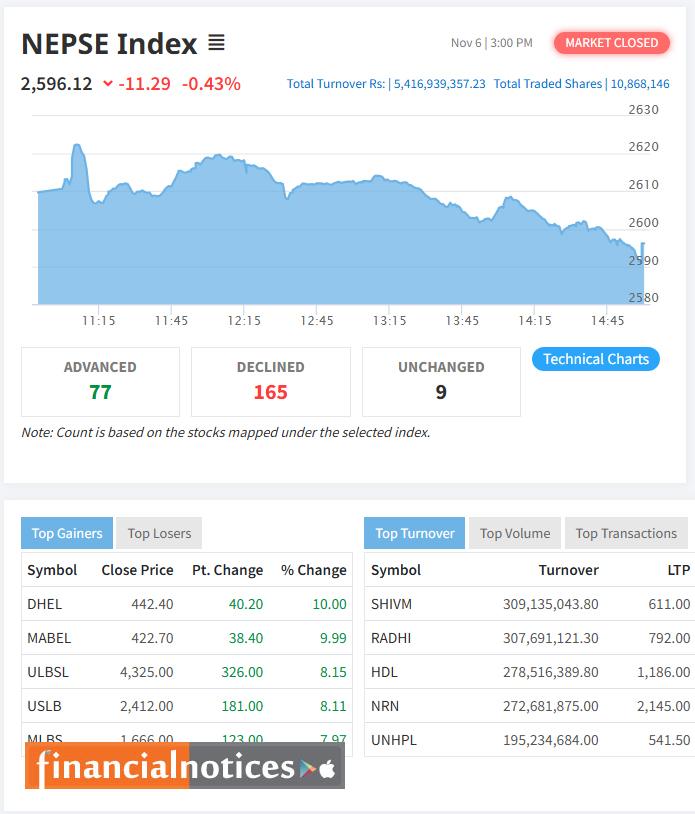Select the DHEL symbol in Top Gainers
The image size is (695, 814).
point(46,604)
